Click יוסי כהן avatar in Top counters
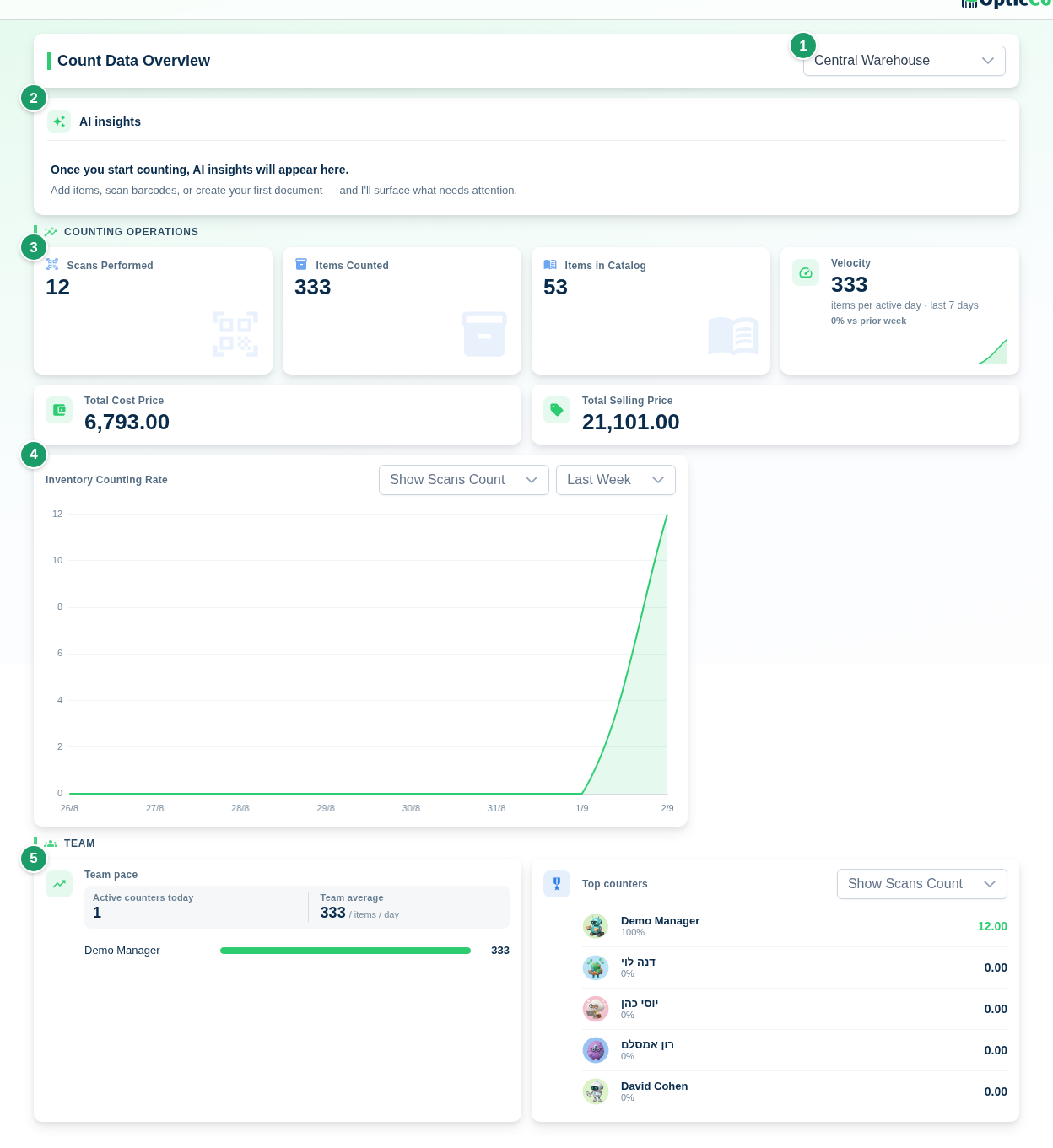This screenshot has height=1148, width=1053. (x=596, y=1009)
